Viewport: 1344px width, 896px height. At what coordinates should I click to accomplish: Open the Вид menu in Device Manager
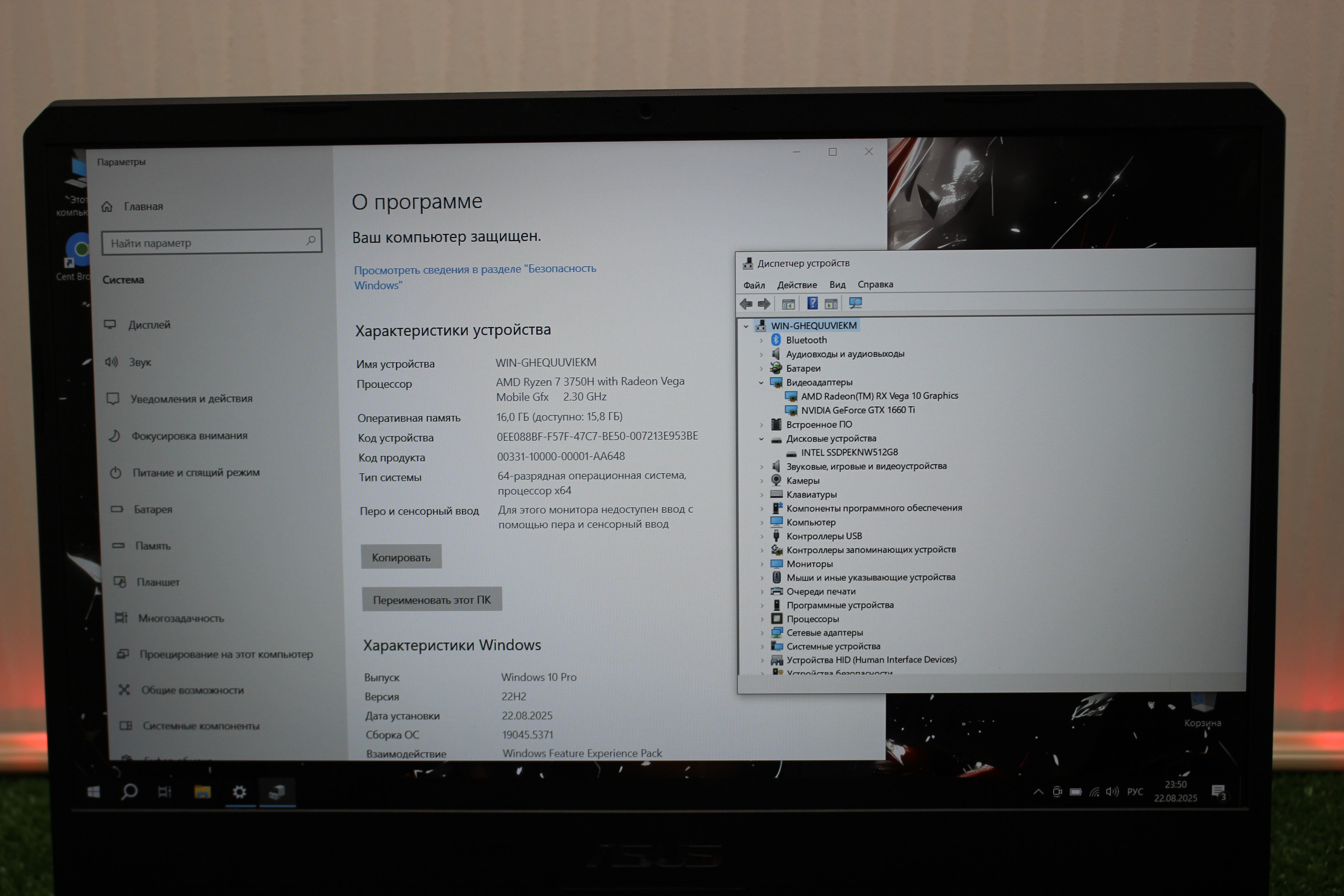click(x=837, y=285)
